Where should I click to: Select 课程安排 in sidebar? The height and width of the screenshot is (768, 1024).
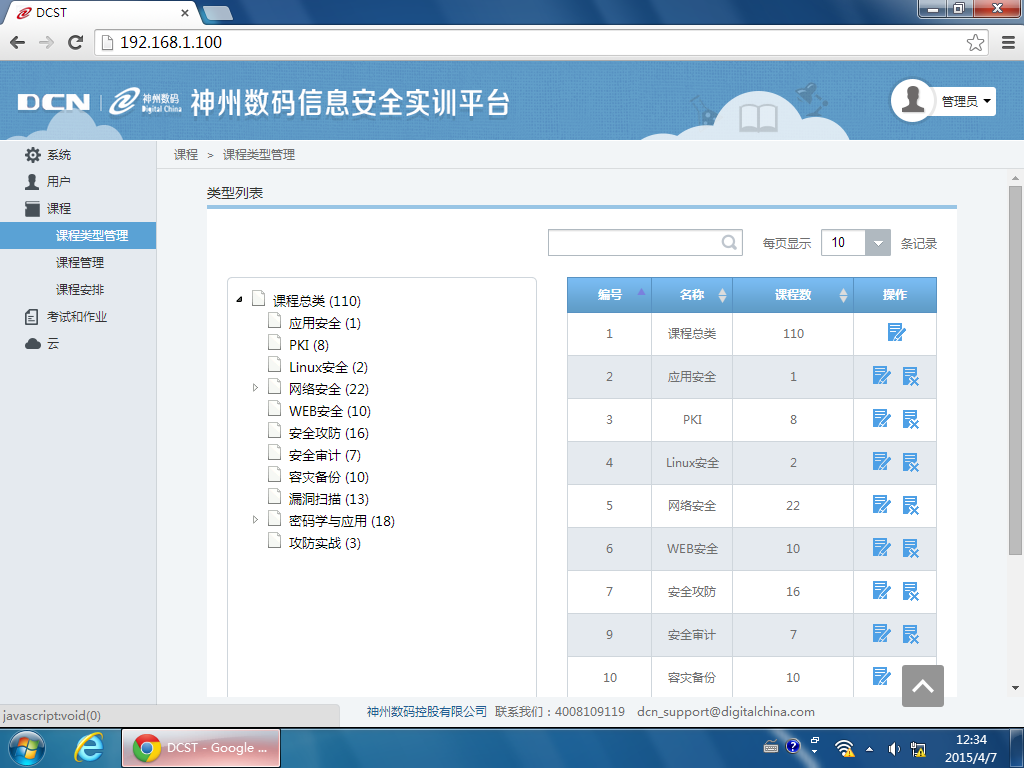pos(80,289)
